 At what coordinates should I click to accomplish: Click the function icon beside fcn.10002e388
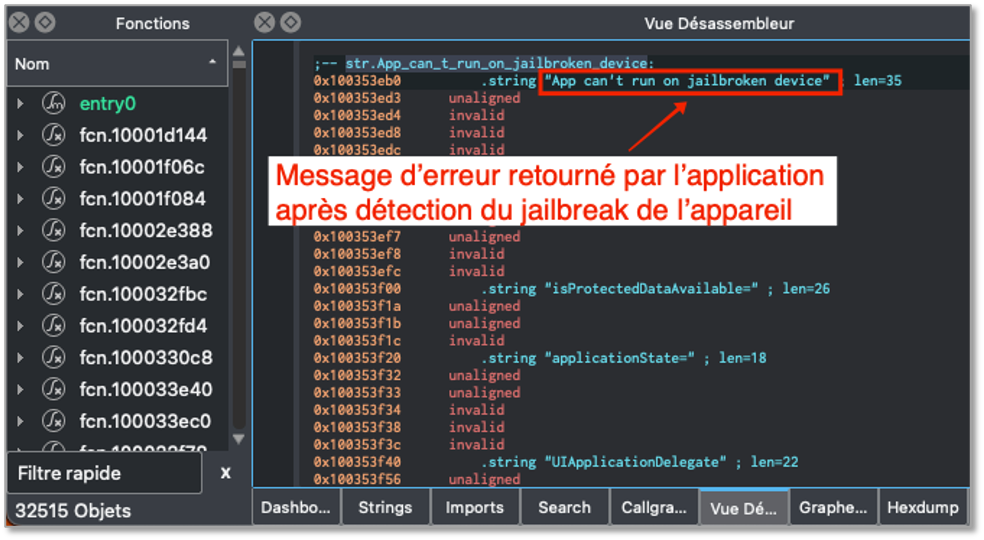(54, 230)
